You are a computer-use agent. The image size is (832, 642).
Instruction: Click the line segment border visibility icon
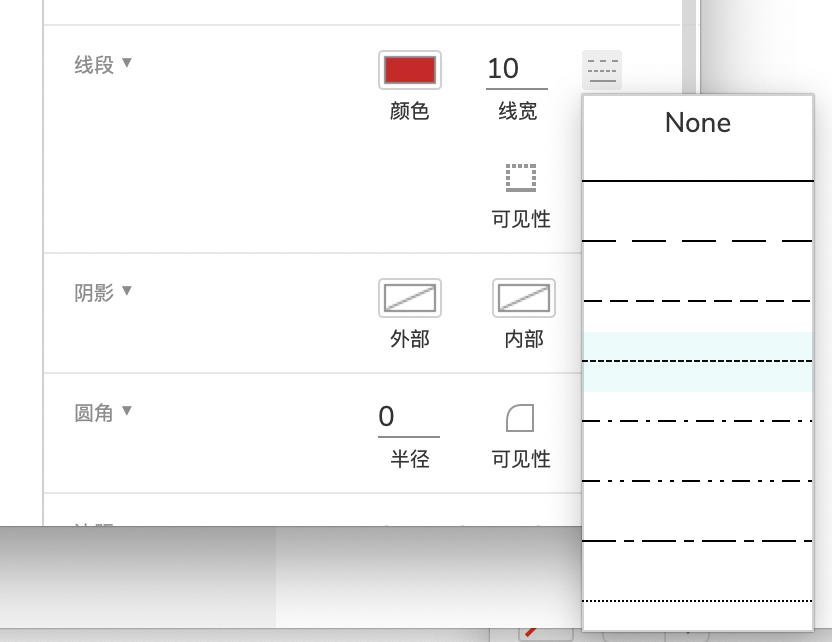520,178
